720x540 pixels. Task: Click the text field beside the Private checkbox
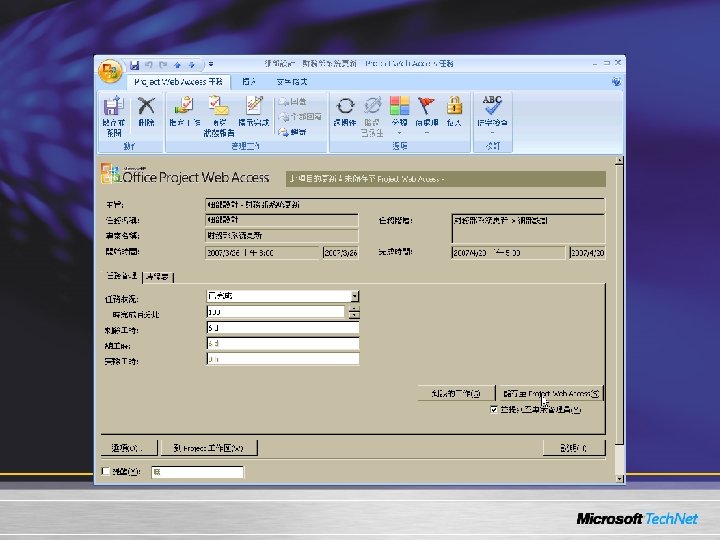pos(197,472)
